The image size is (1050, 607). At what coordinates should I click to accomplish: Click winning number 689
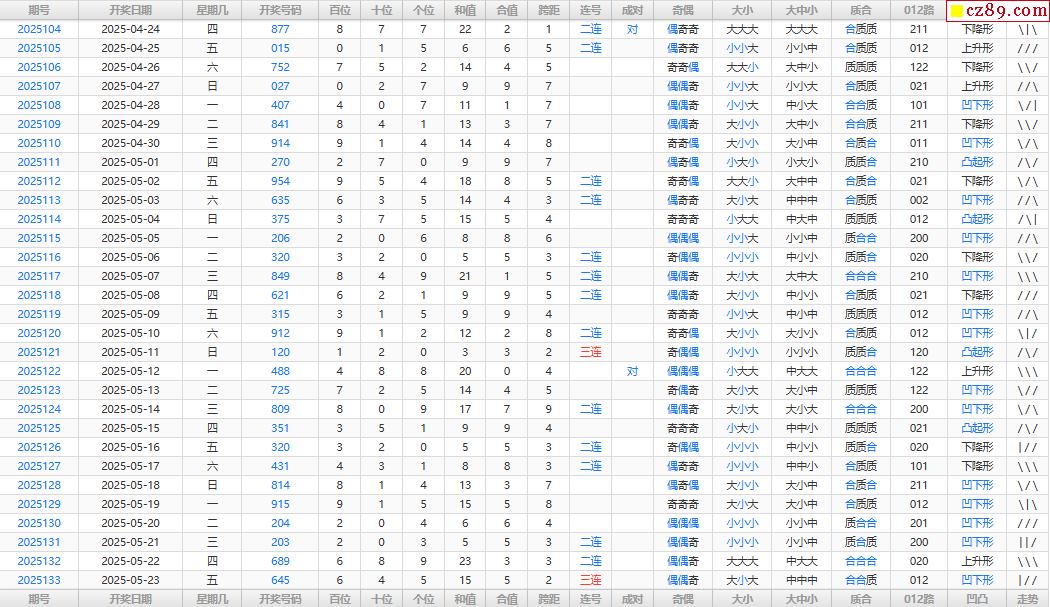pos(281,561)
